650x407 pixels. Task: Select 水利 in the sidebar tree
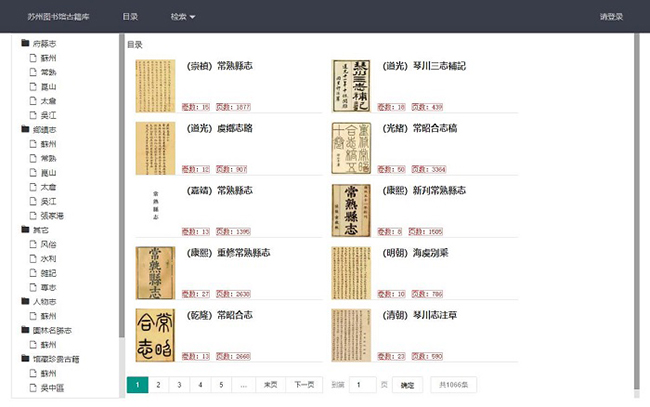(48, 258)
